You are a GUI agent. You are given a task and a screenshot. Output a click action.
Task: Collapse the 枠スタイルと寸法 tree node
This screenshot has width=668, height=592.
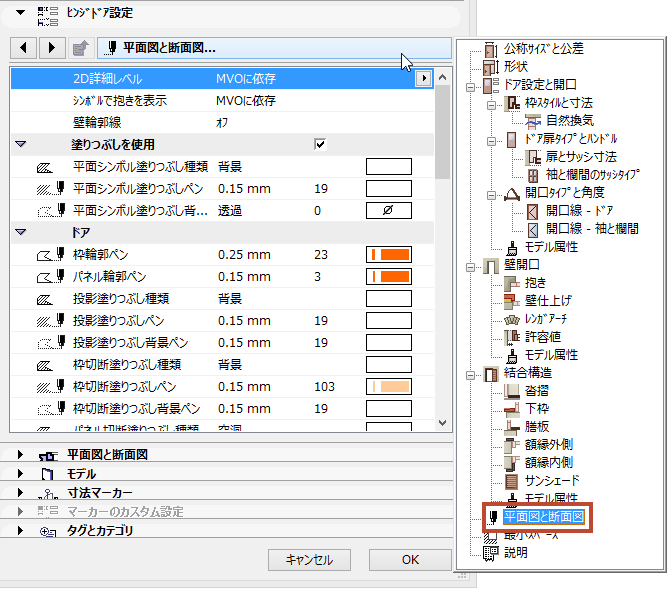click(x=491, y=105)
